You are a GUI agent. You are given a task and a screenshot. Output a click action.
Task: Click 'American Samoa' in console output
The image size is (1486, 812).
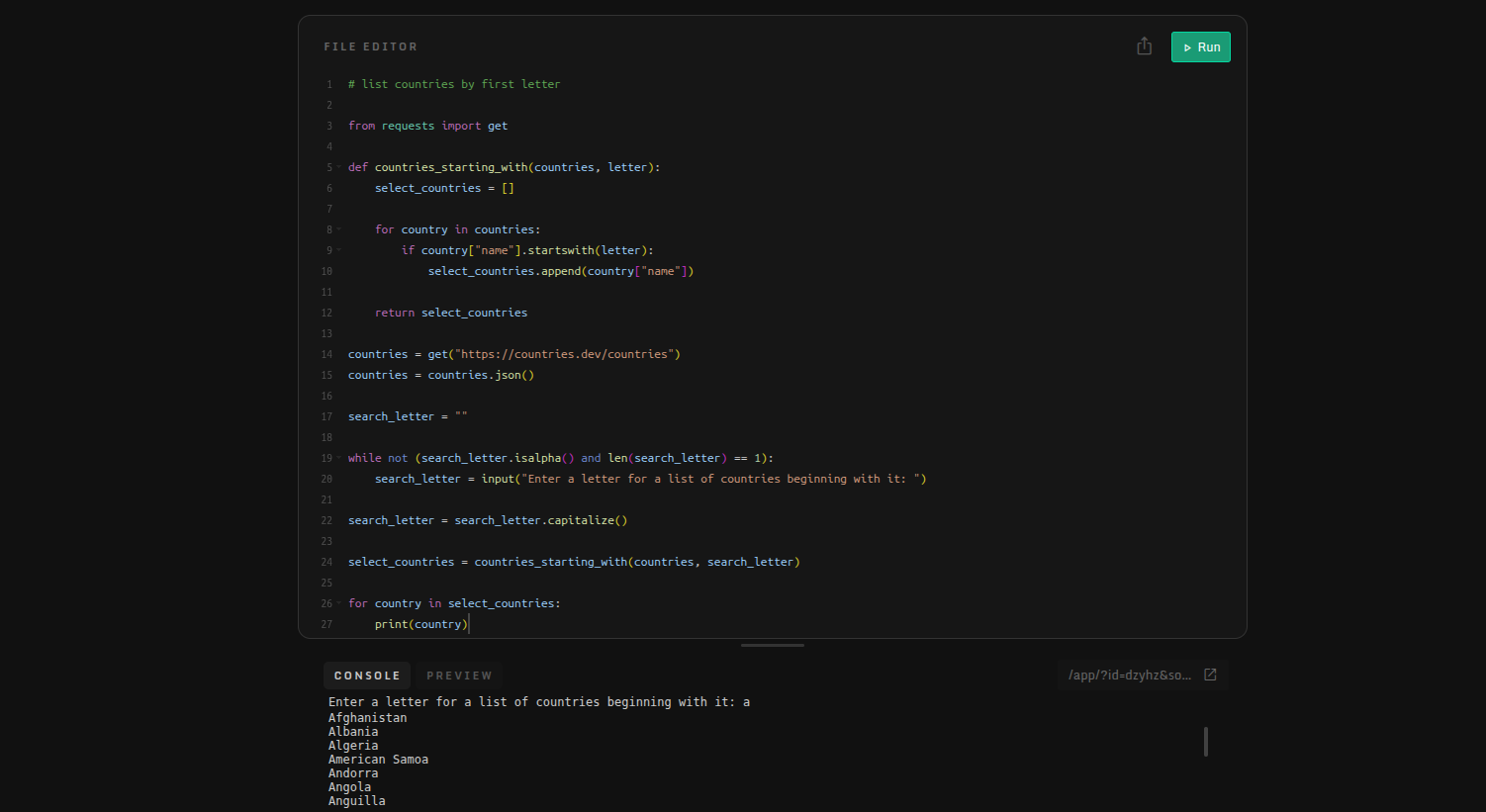(379, 760)
